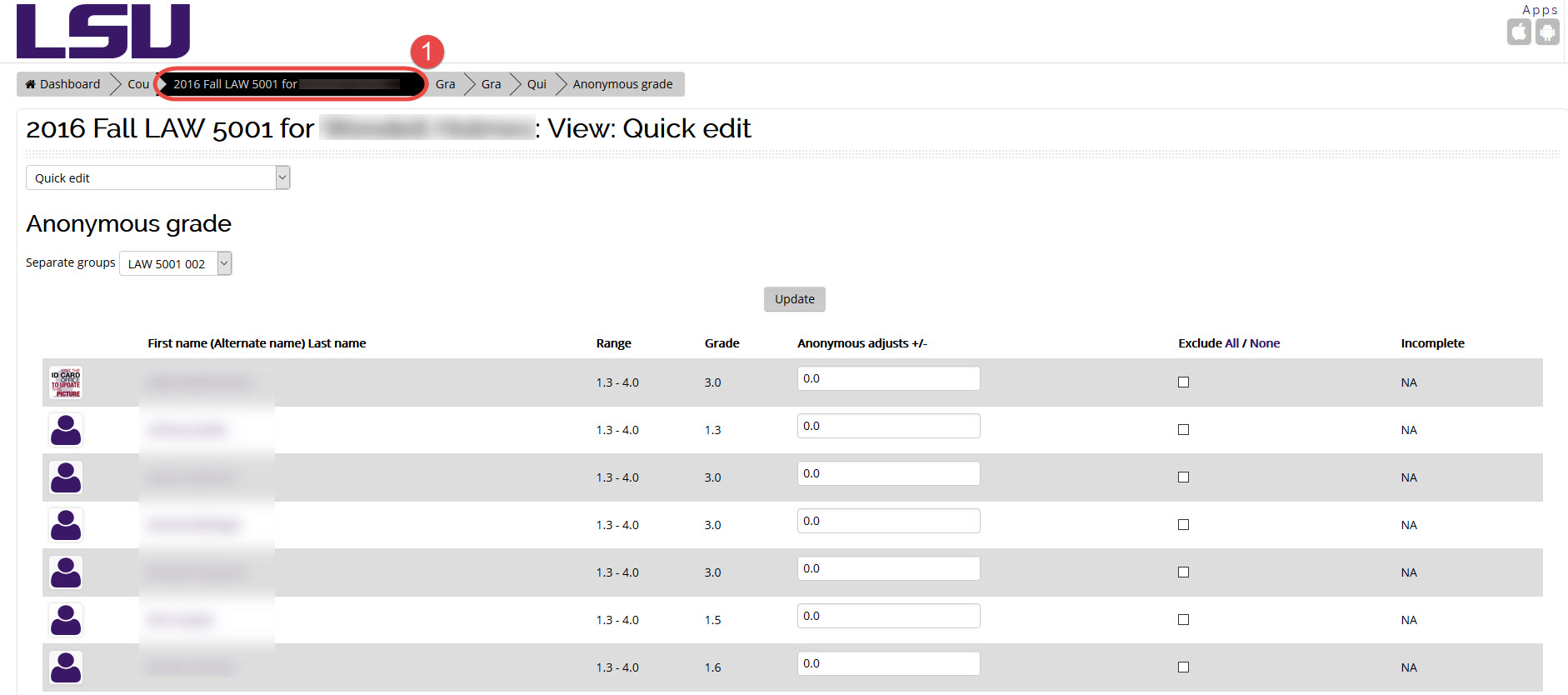Click the Apps label
Image resolution: width=1568 pixels, height=695 pixels.
pyautogui.click(x=1540, y=10)
